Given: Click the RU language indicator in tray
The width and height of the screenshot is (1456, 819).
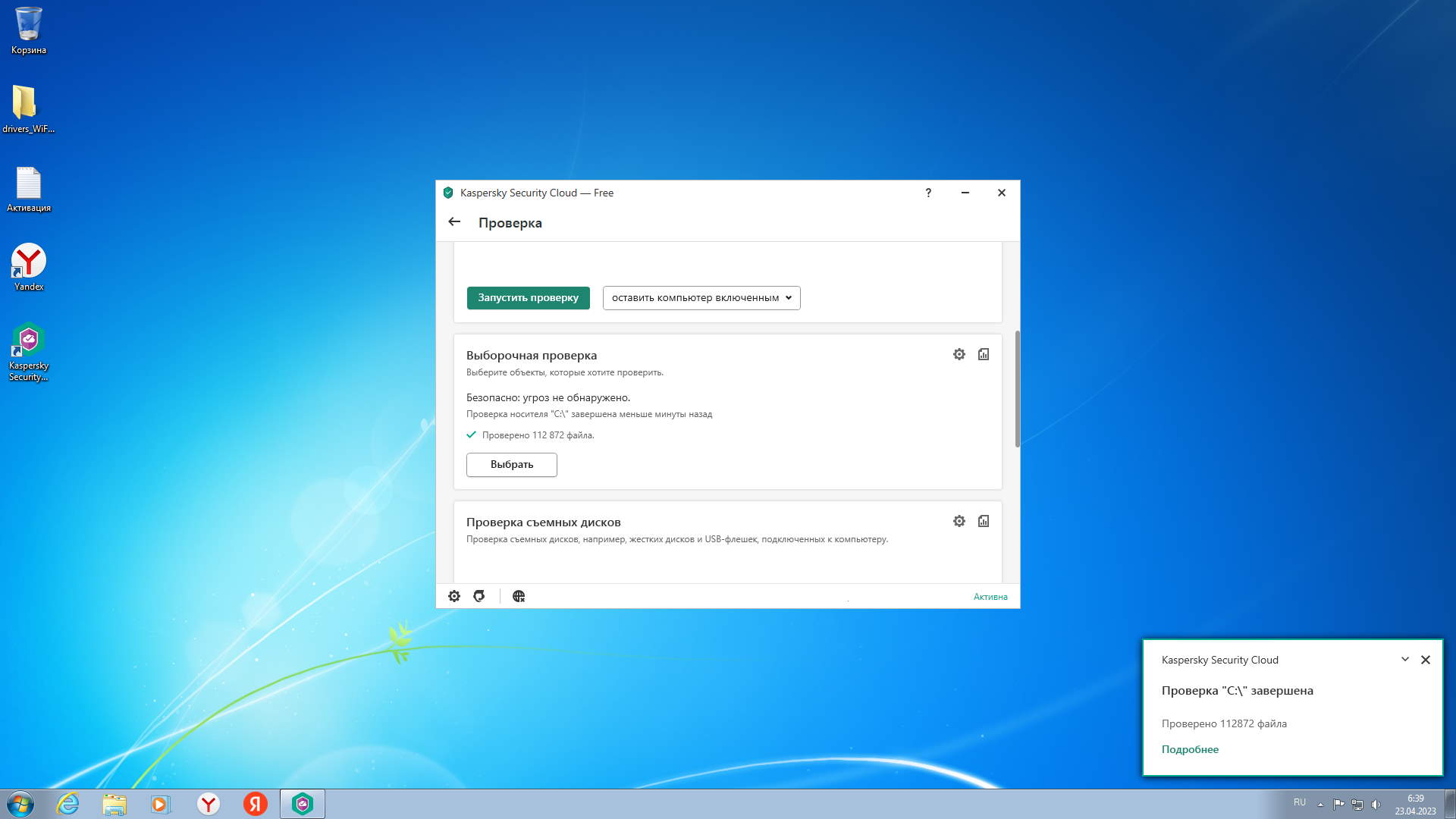Looking at the screenshot, I should pos(1300,802).
